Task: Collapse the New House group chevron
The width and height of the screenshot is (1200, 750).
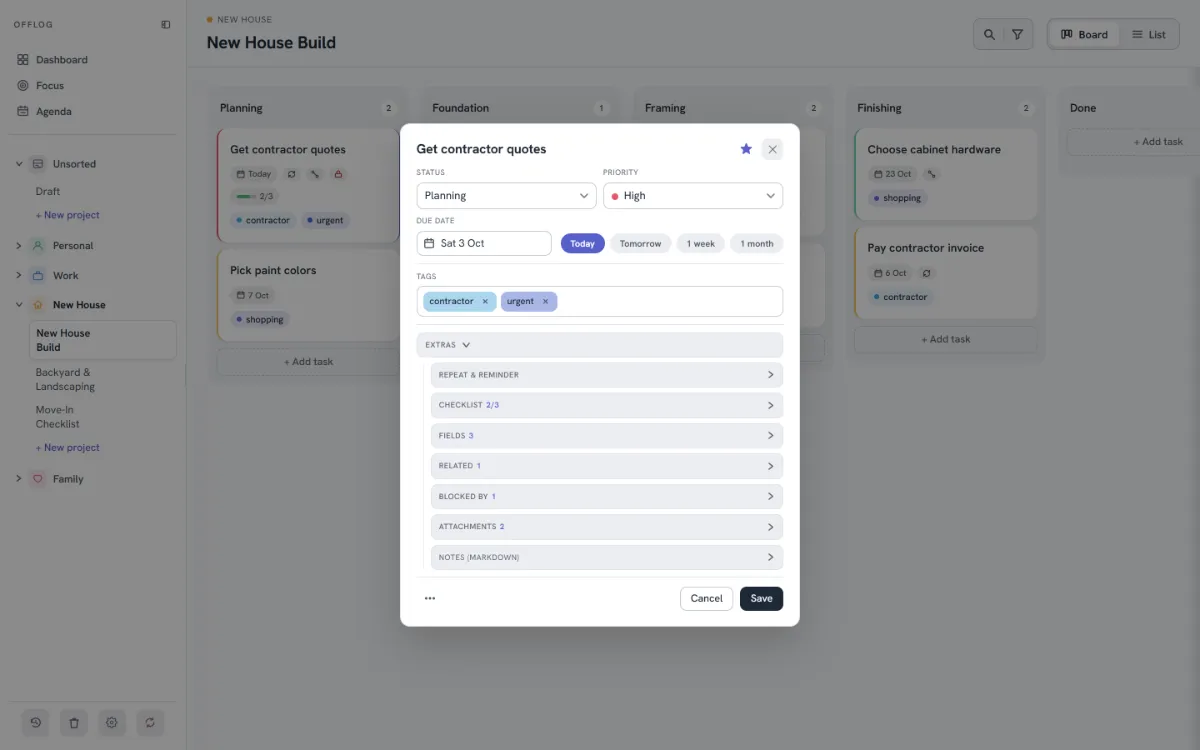Action: point(18,305)
